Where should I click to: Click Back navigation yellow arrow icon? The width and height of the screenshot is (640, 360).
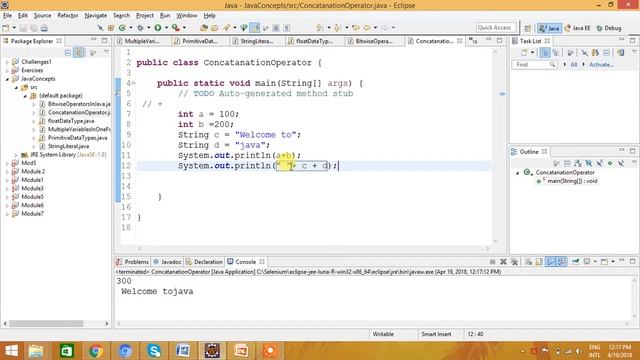[x=367, y=28]
